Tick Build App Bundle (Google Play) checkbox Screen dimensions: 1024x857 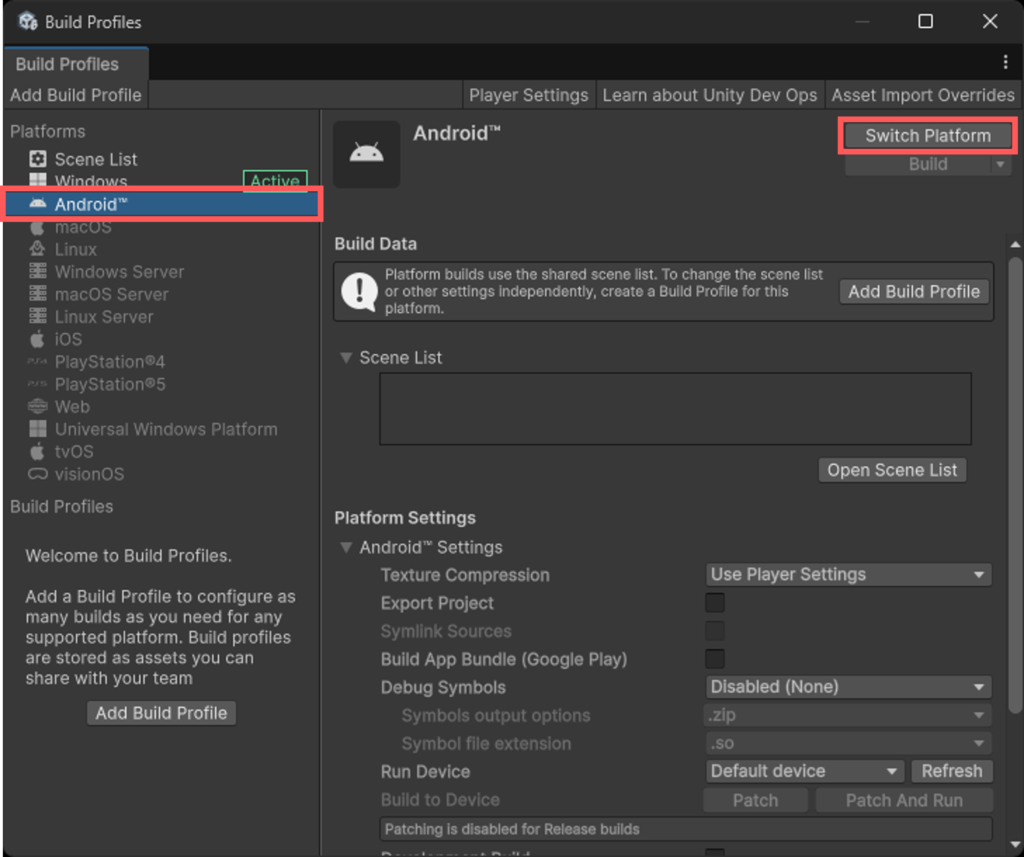click(715, 659)
